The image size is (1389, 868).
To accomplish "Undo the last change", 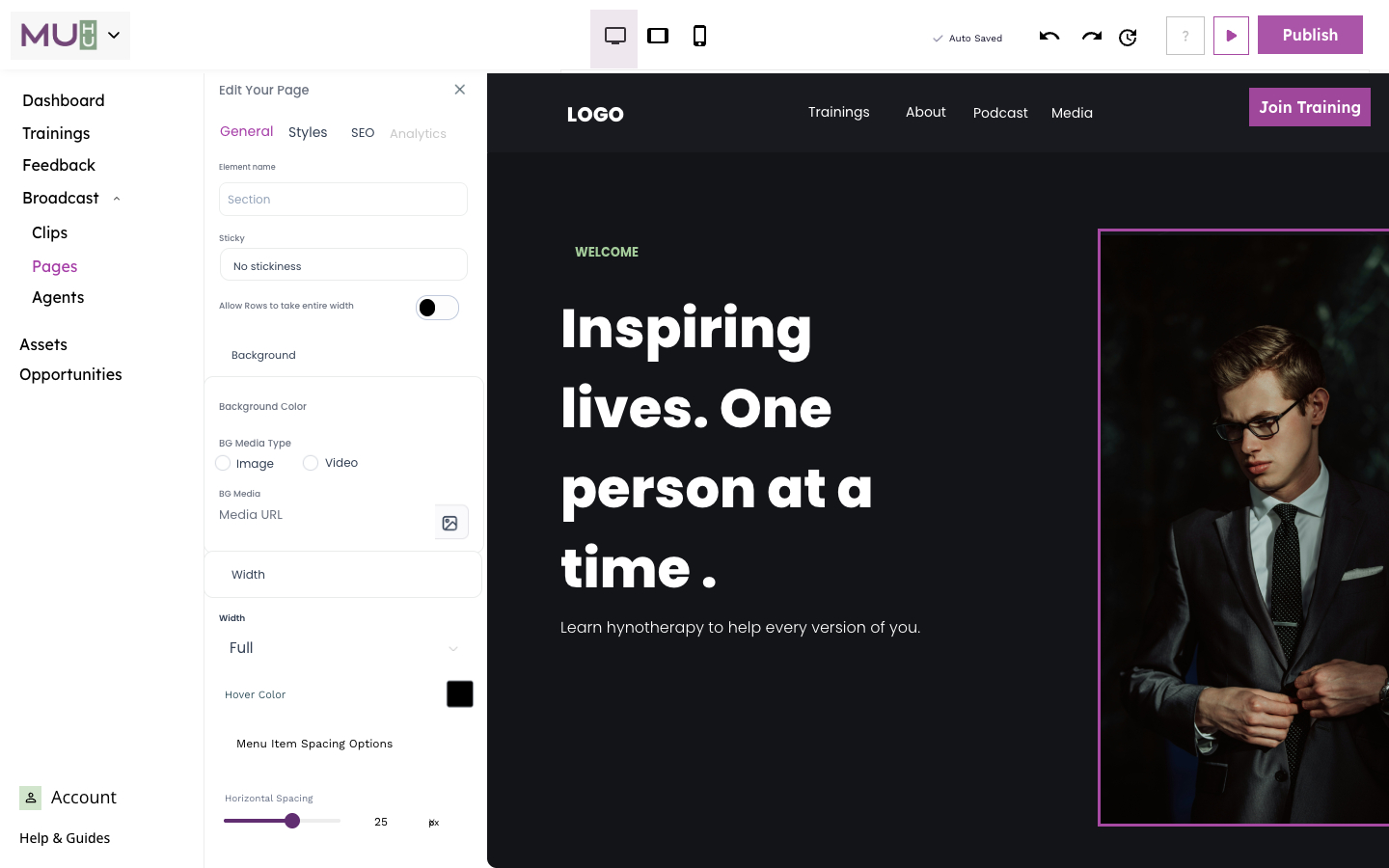I will 1049,37.
